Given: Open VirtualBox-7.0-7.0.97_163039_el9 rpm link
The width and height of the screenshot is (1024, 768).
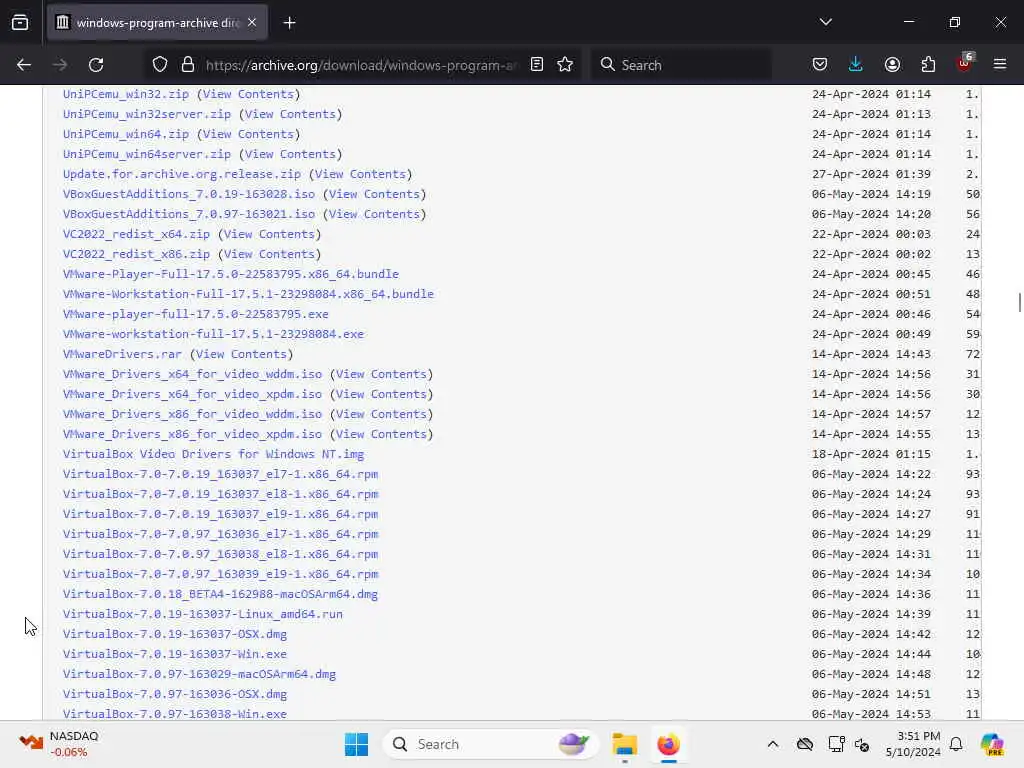Looking at the screenshot, I should pyautogui.click(x=221, y=574).
